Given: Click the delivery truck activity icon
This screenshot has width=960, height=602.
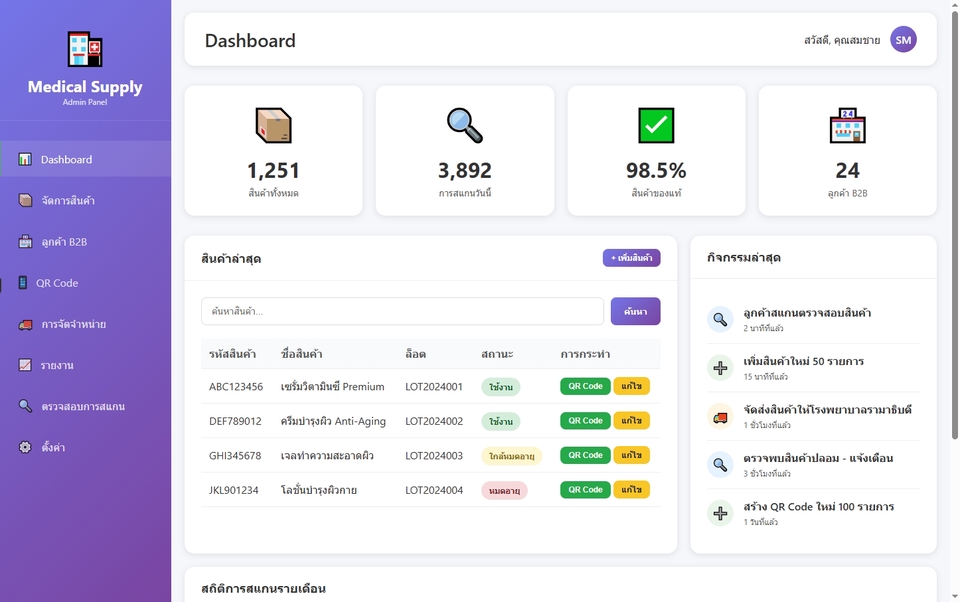Looking at the screenshot, I should 720,416.
